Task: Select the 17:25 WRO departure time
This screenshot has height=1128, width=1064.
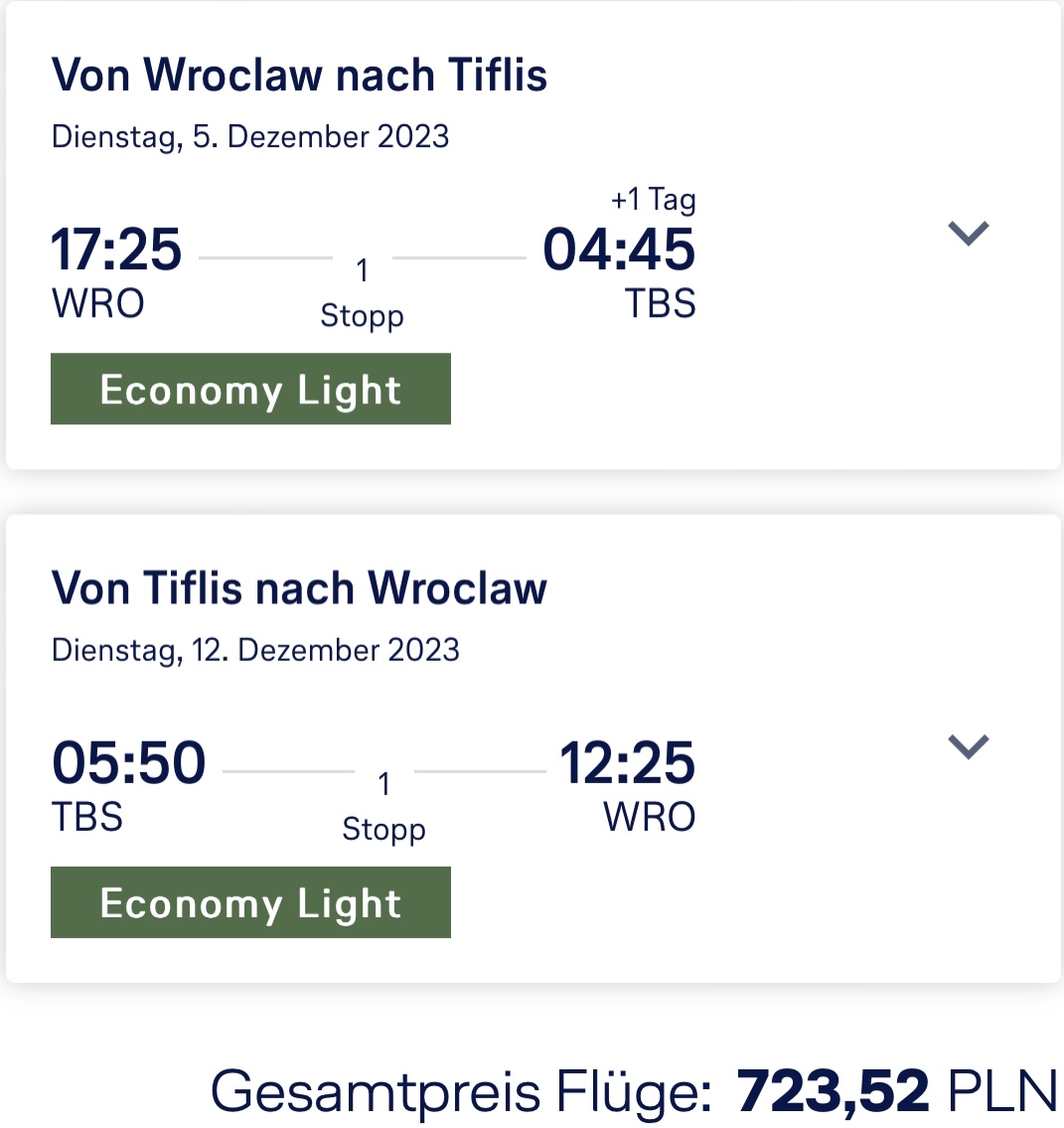Action: point(116,249)
